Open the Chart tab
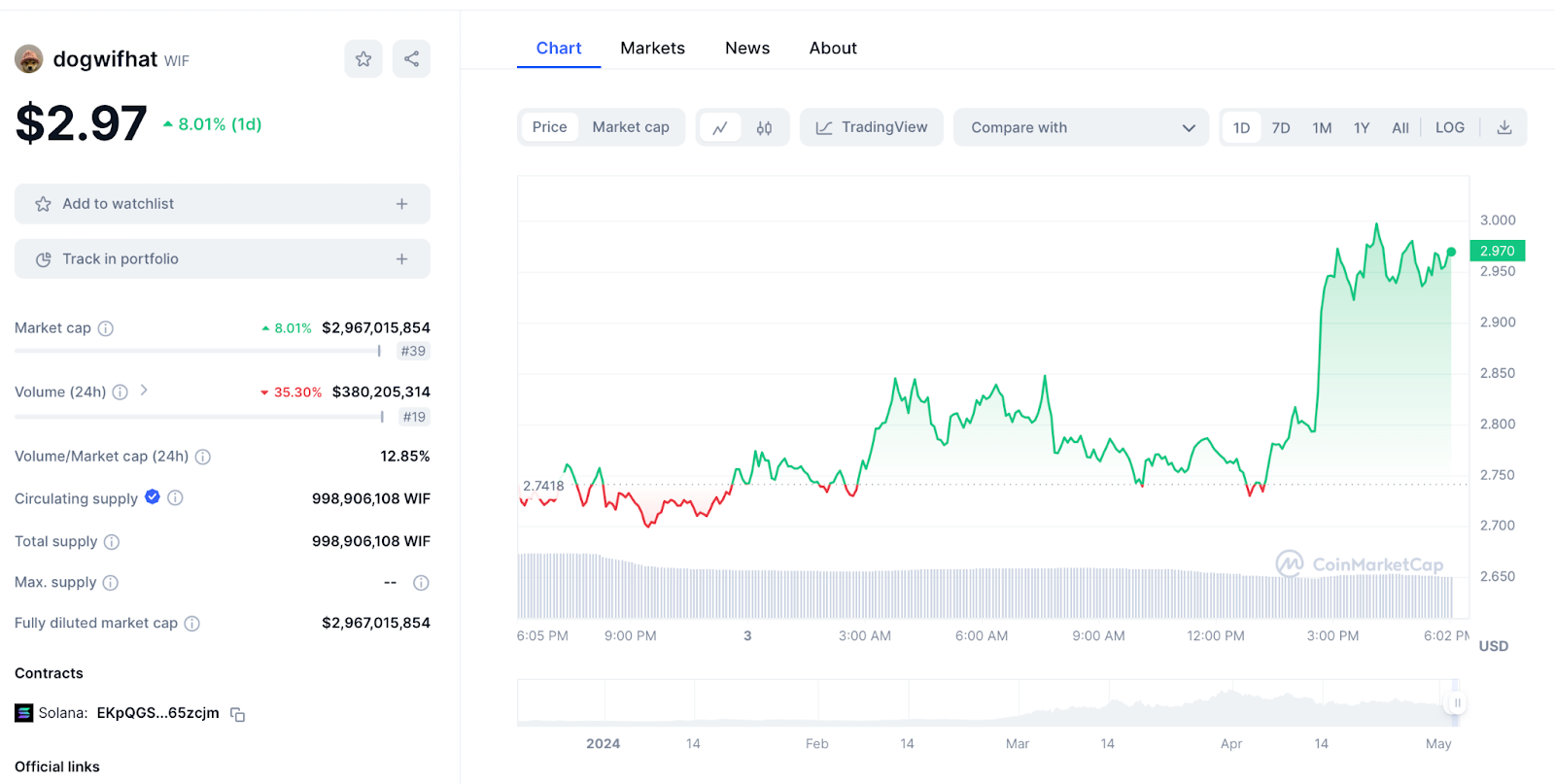The width and height of the screenshot is (1555, 784). pyautogui.click(x=559, y=49)
